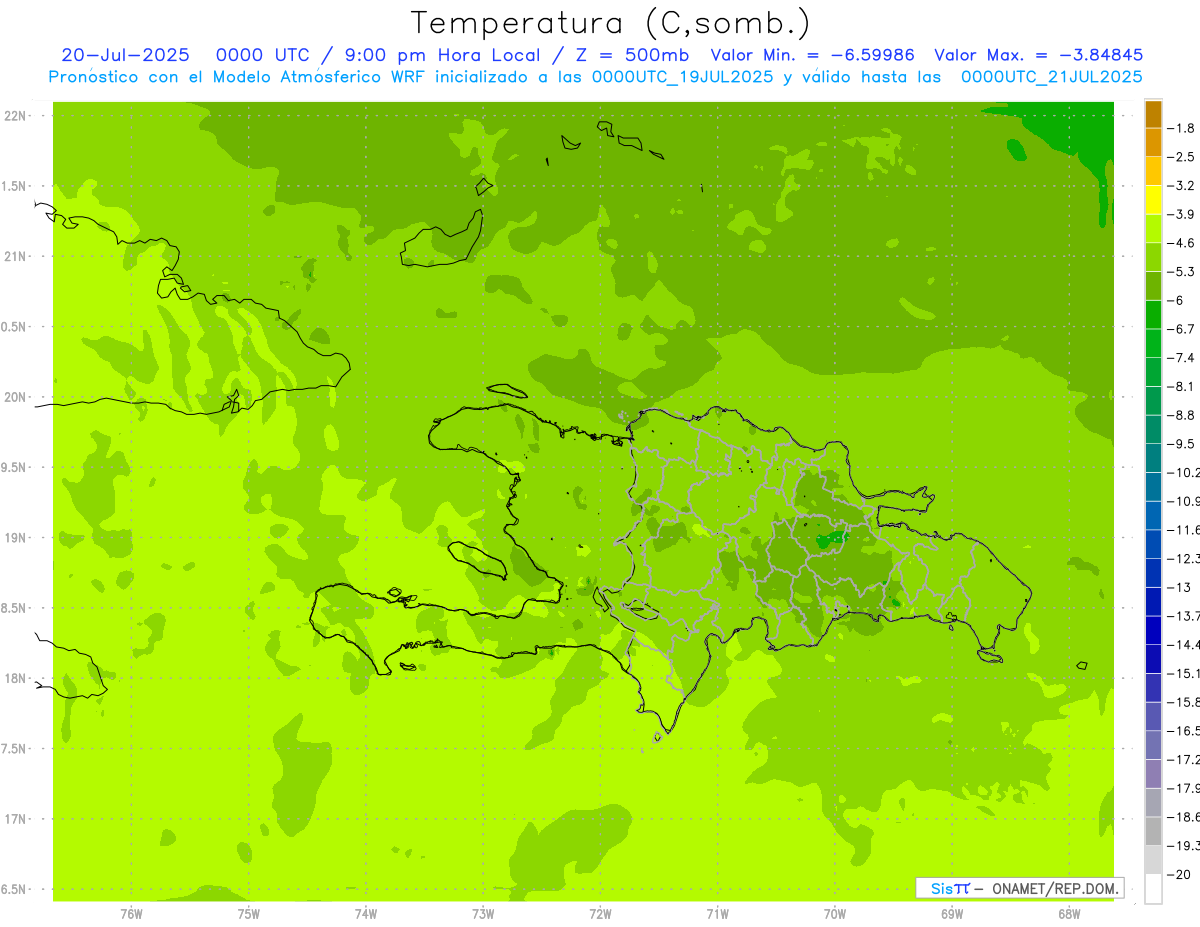Viewport: 1200px width, 927px height.
Task: Click the '-2.5' colorbar value
Action: [1181, 157]
